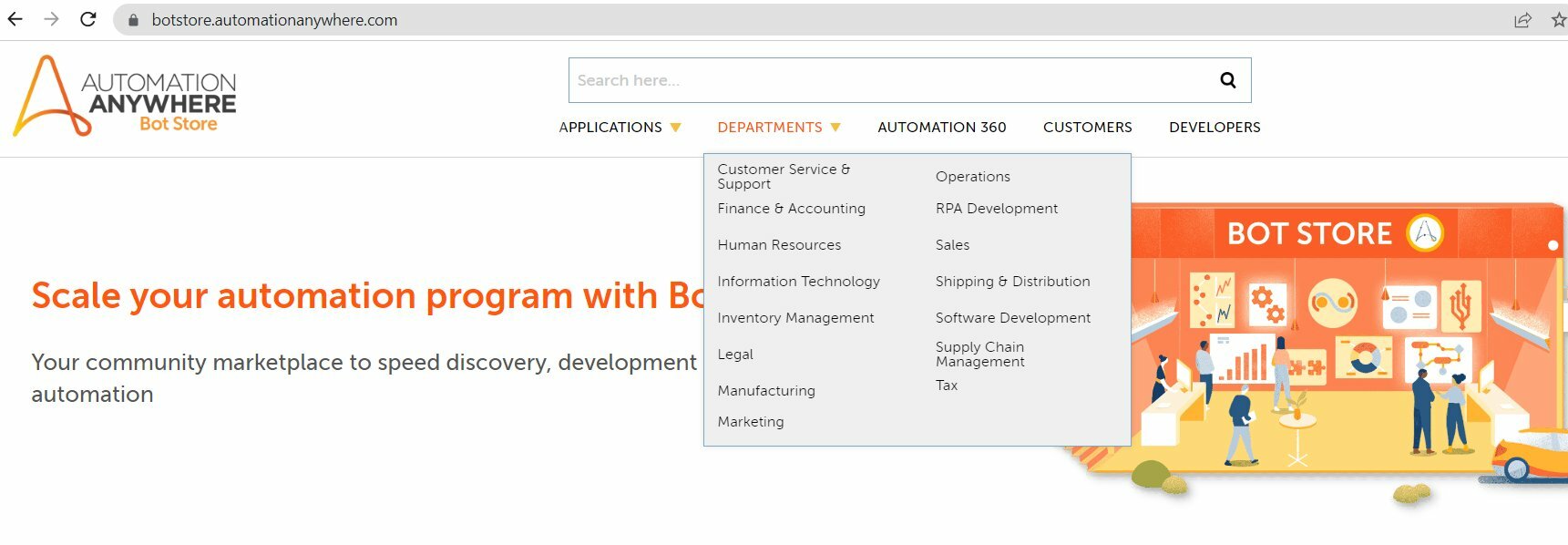Select Shipping & Distribution department
This screenshot has width=1568, height=545.
point(1012,282)
